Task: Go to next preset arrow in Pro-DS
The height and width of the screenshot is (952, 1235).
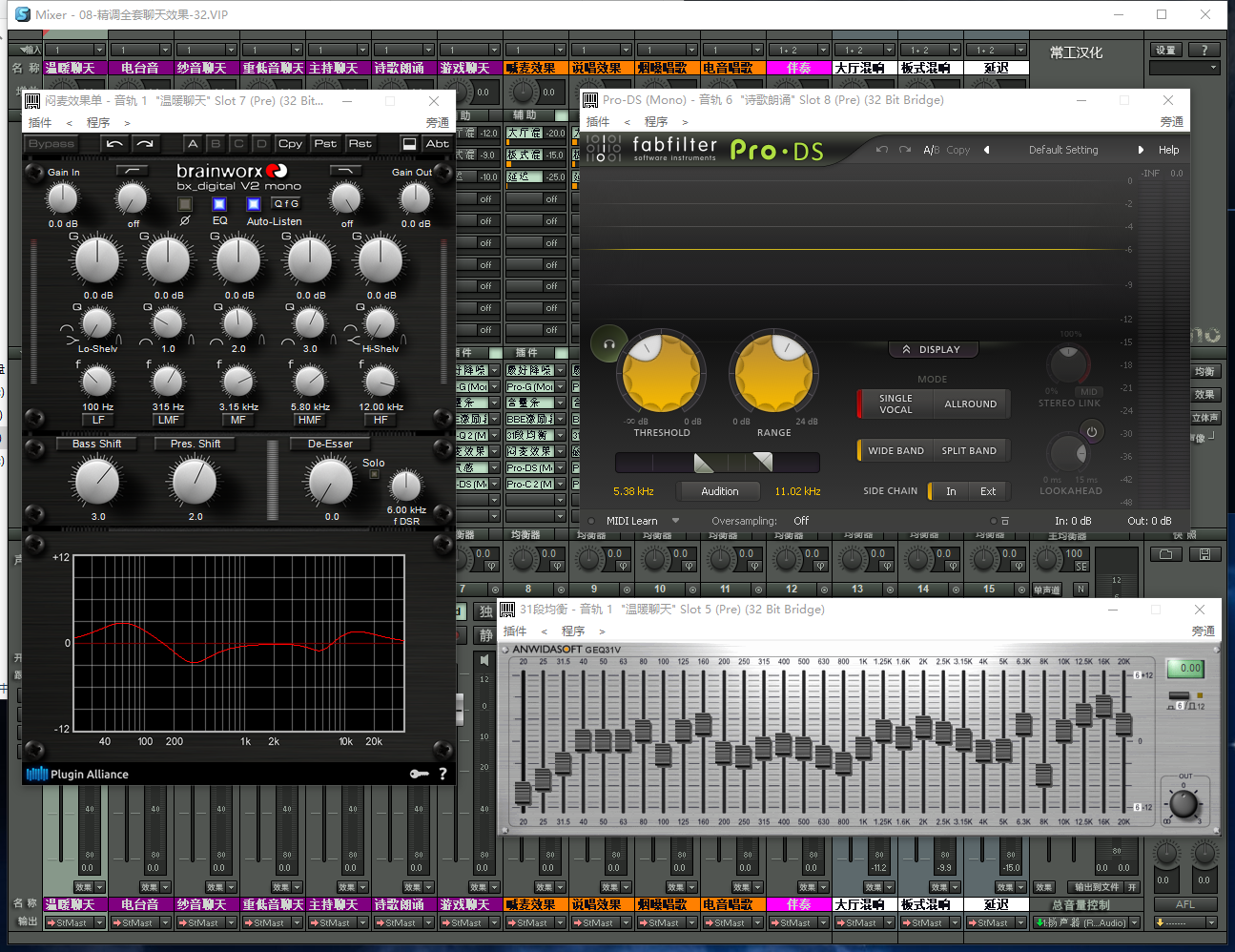Action: pyautogui.click(x=1141, y=150)
